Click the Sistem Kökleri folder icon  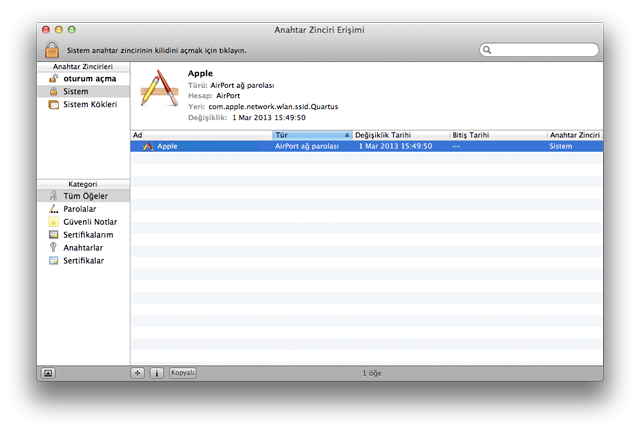[x=53, y=105]
